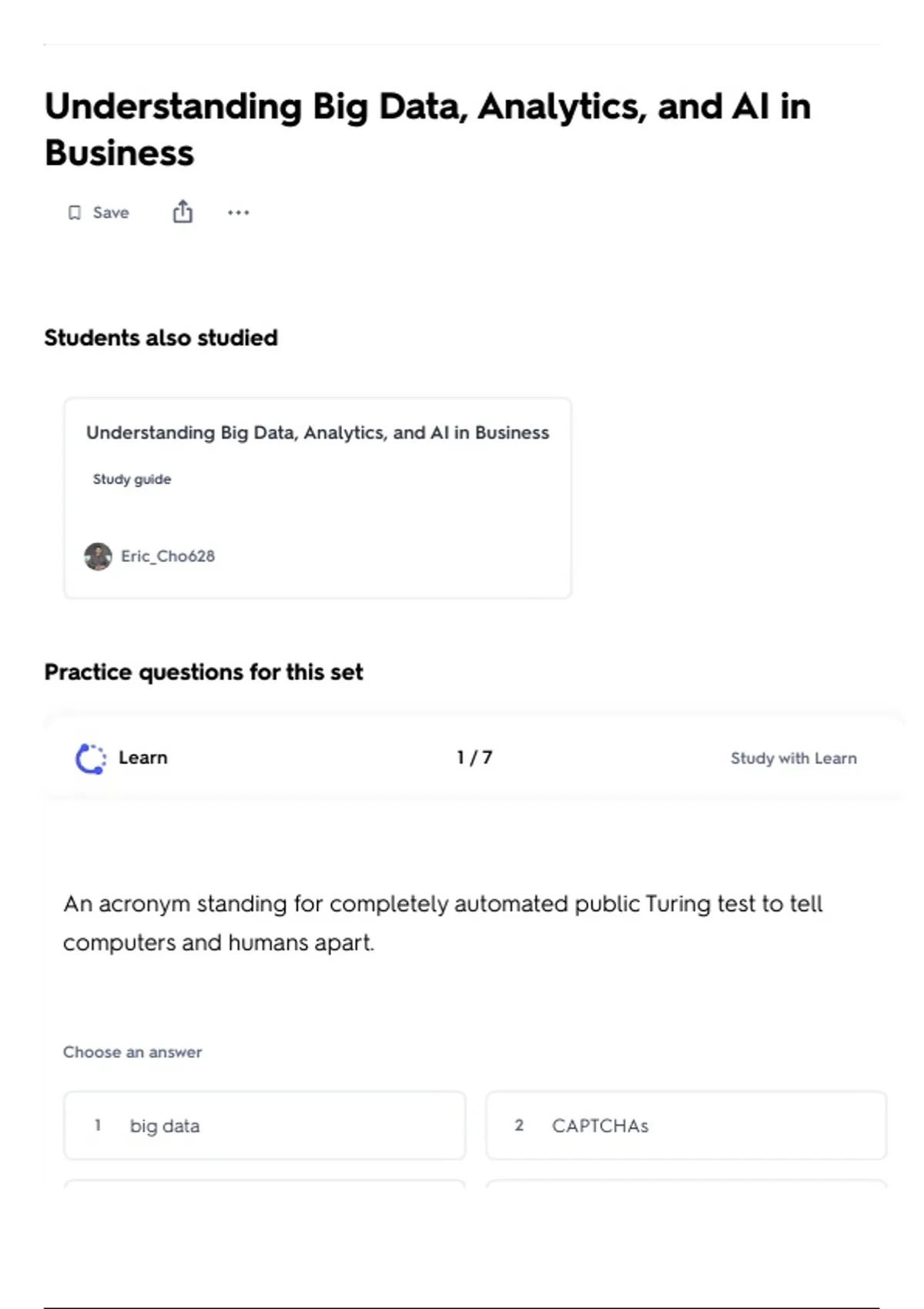Select the partially visible third answer box
924x1309 pixels.
[x=264, y=1183]
